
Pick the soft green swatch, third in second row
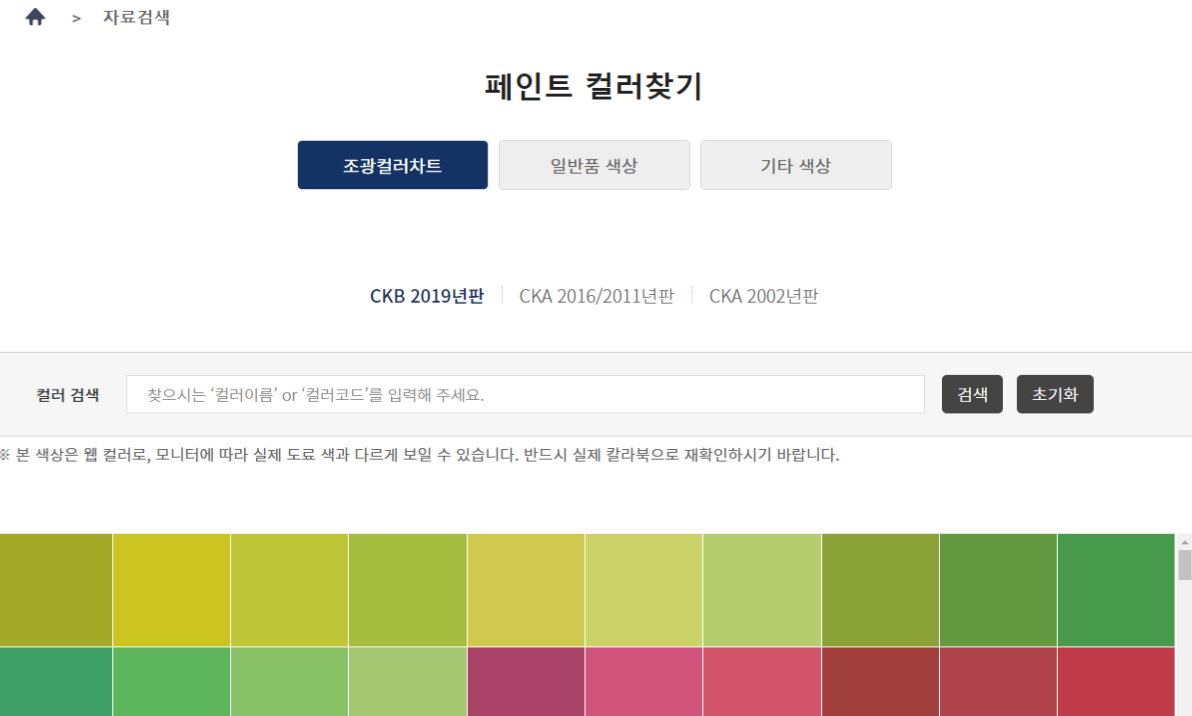[290, 682]
